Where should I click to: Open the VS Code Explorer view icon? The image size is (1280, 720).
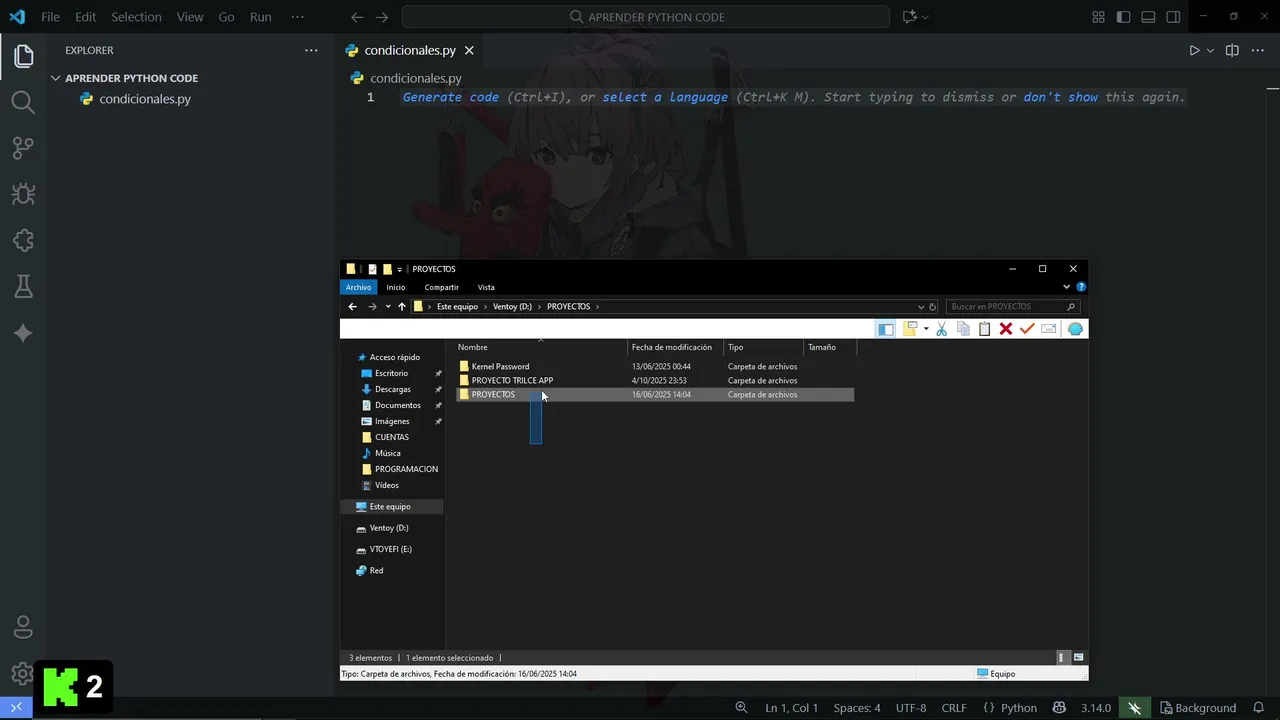point(23,56)
